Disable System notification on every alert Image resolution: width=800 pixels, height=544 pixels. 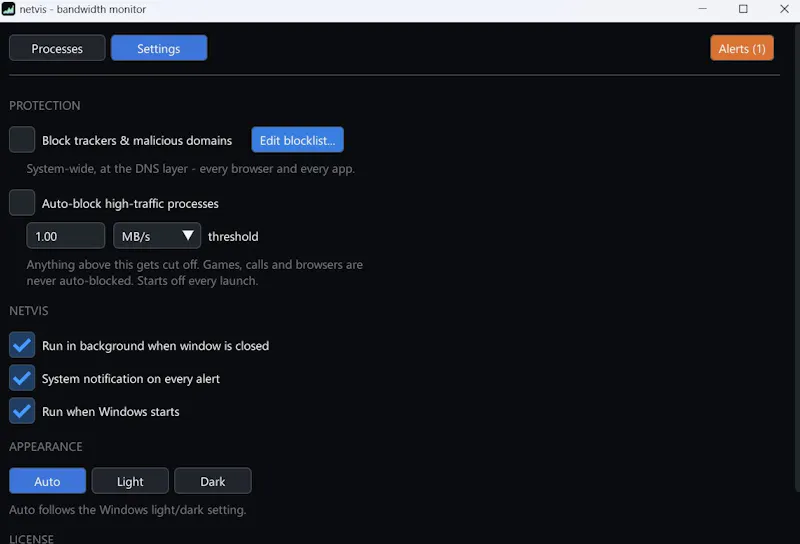(22, 378)
